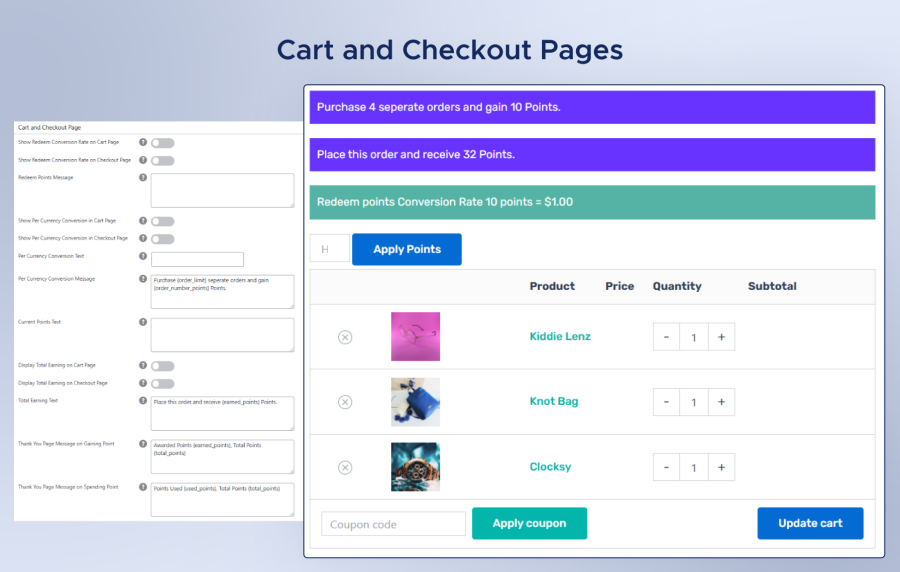Click the Apply coupon button
900x572 pixels.
[529, 523]
